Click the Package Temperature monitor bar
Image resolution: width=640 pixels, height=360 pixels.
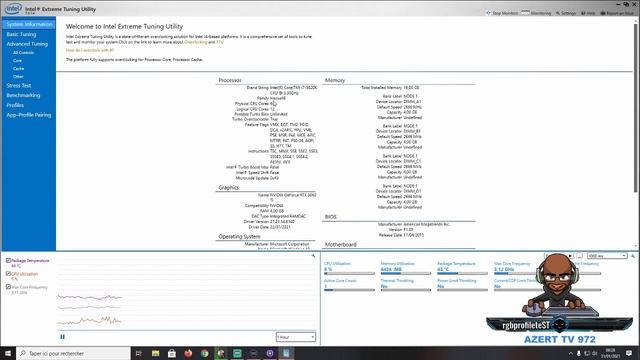(x=462, y=273)
